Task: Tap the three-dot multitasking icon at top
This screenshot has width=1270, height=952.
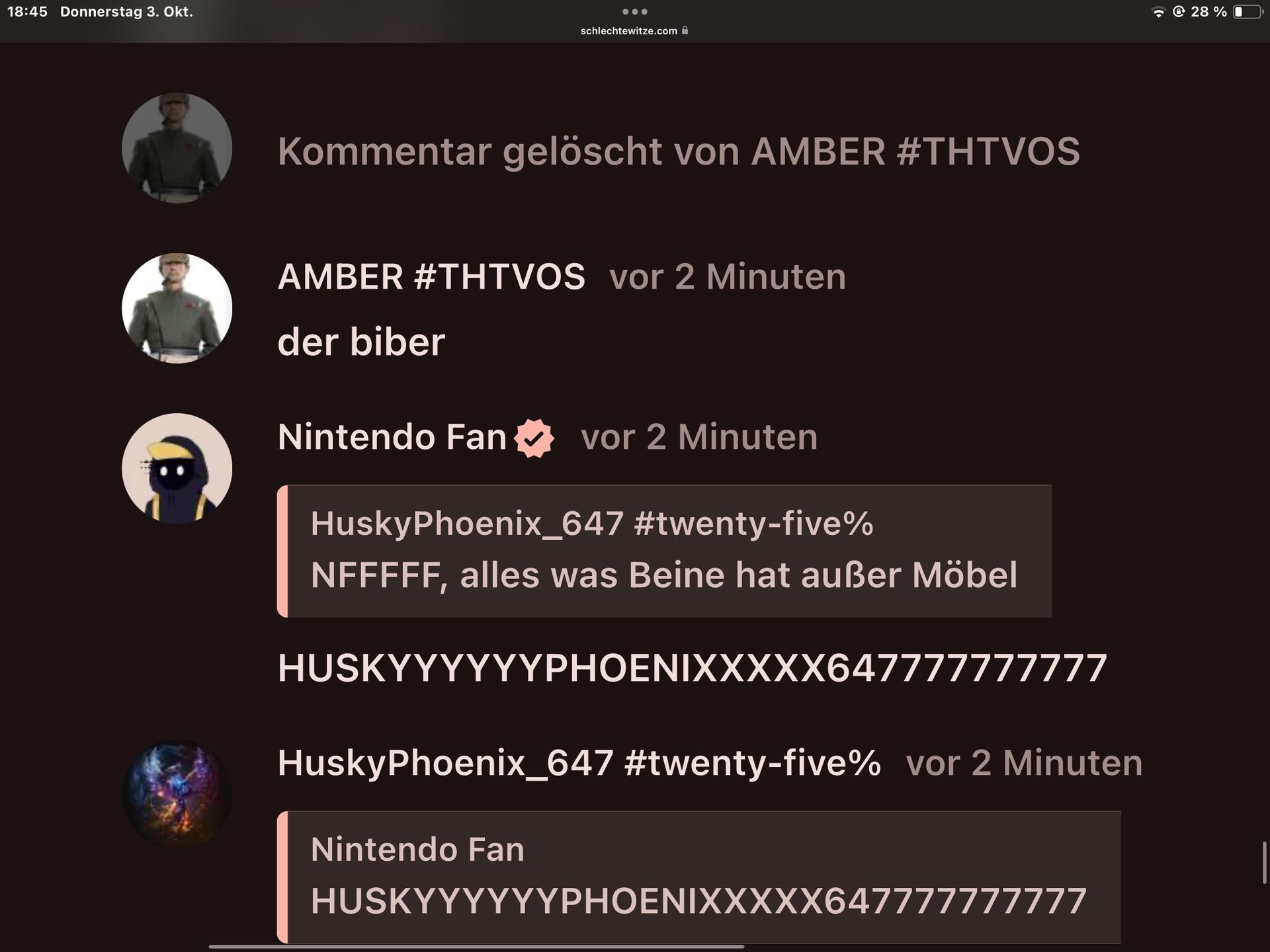Action: [x=634, y=11]
